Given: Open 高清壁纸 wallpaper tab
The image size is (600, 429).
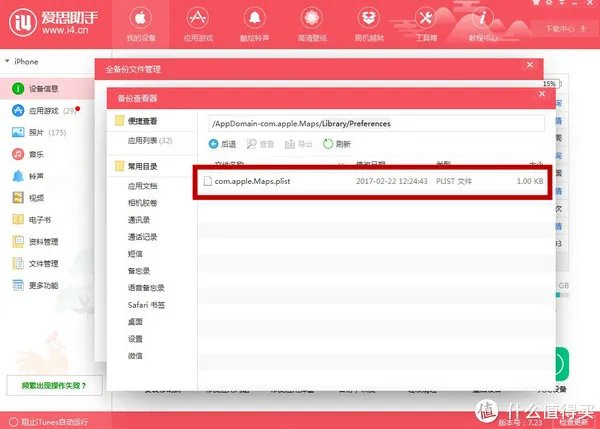Looking at the screenshot, I should pyautogui.click(x=312, y=24).
